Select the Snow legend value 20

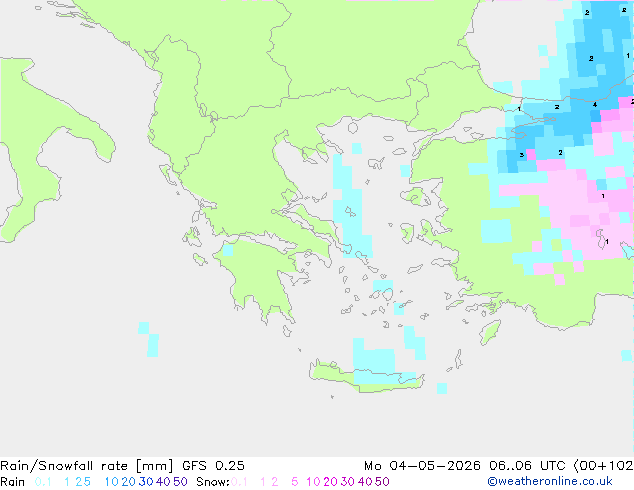coord(330,482)
